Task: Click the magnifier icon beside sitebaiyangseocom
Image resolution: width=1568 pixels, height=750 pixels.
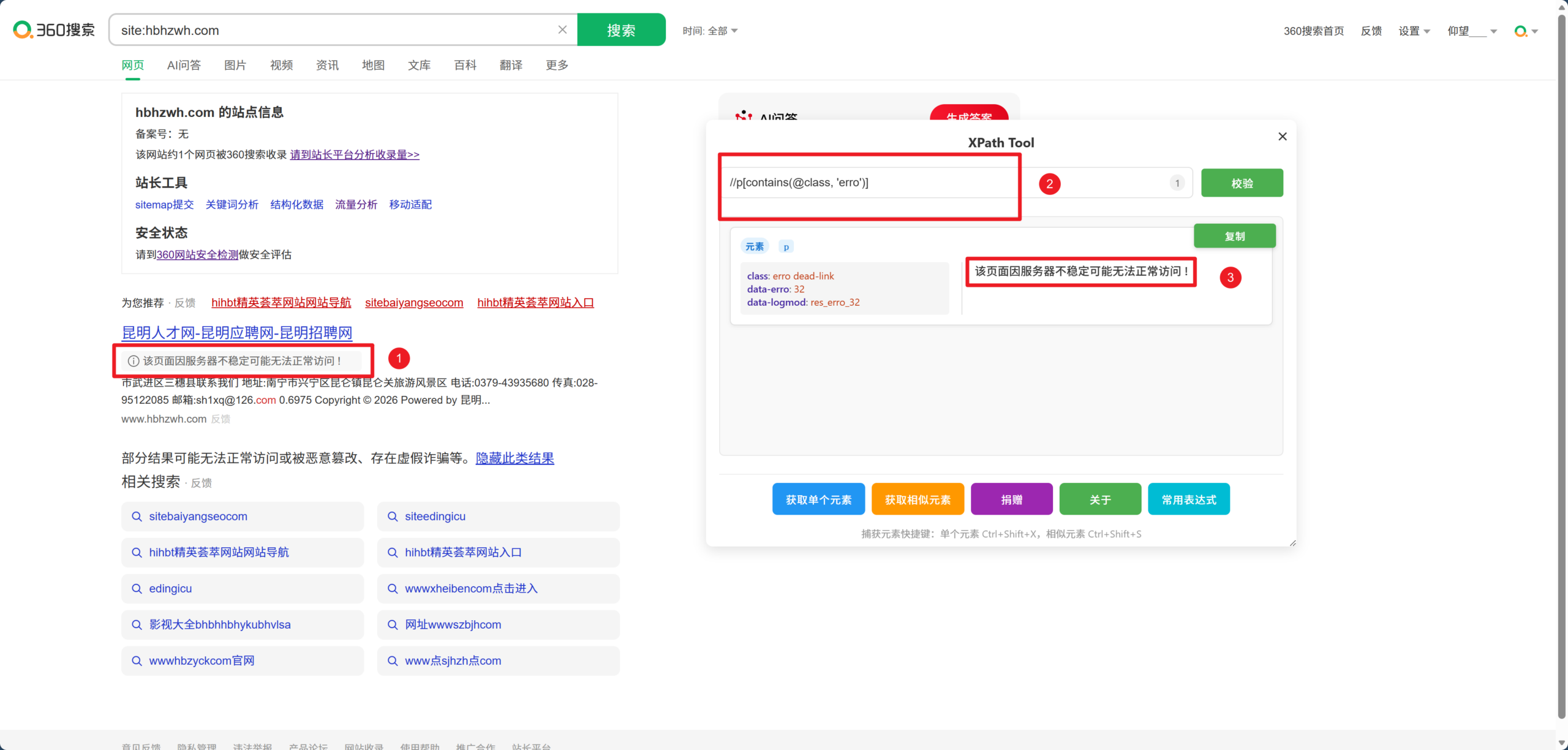Action: 137,517
